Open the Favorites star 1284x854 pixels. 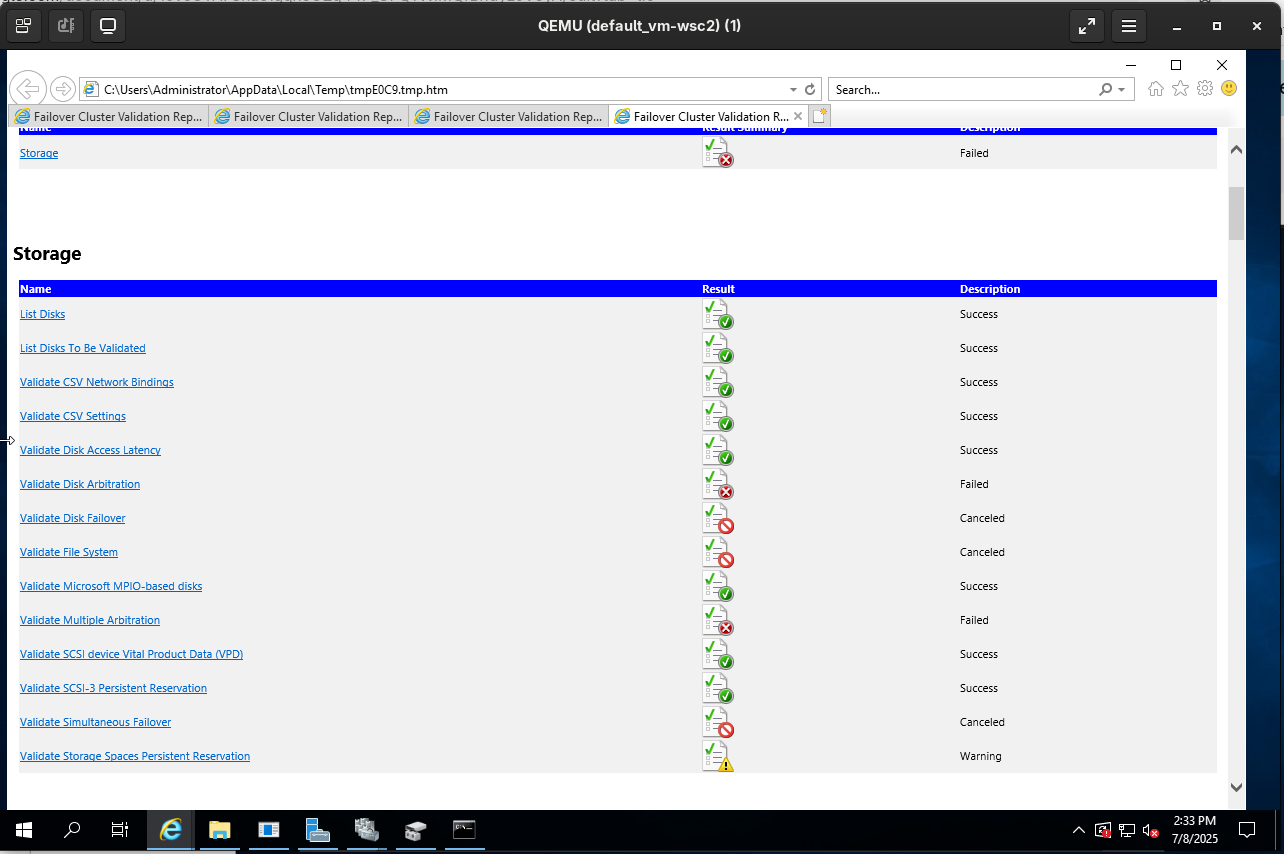click(1180, 89)
